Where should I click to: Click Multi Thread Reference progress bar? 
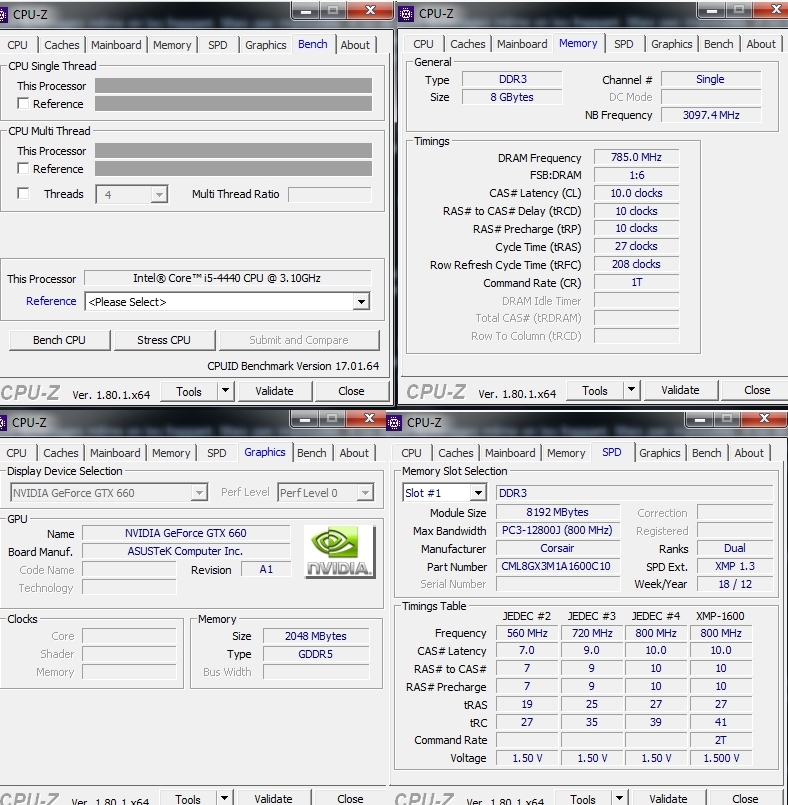(x=233, y=169)
